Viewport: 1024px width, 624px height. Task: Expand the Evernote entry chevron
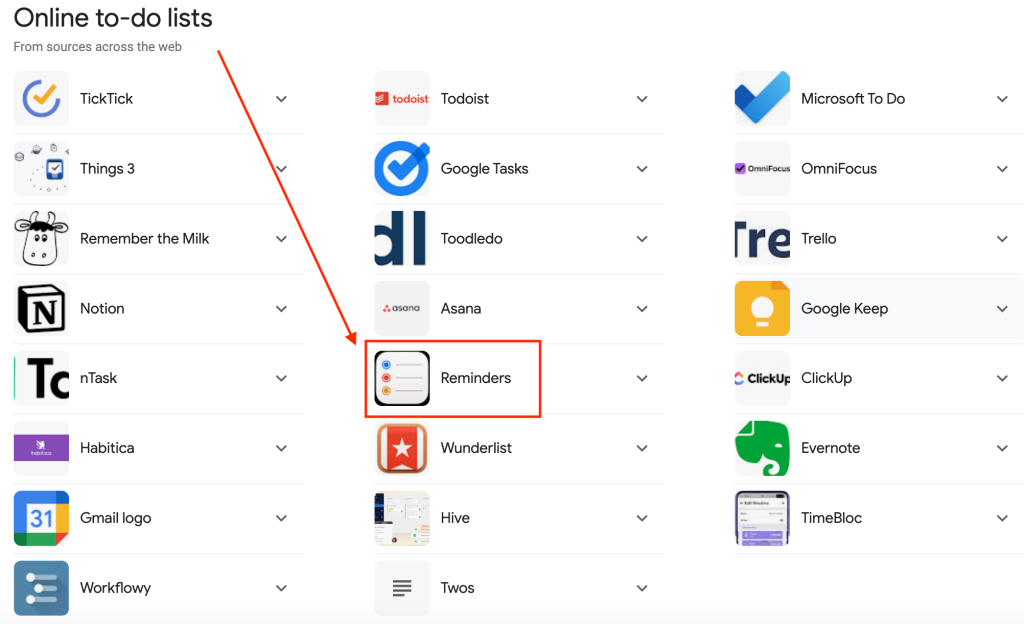tap(1002, 448)
